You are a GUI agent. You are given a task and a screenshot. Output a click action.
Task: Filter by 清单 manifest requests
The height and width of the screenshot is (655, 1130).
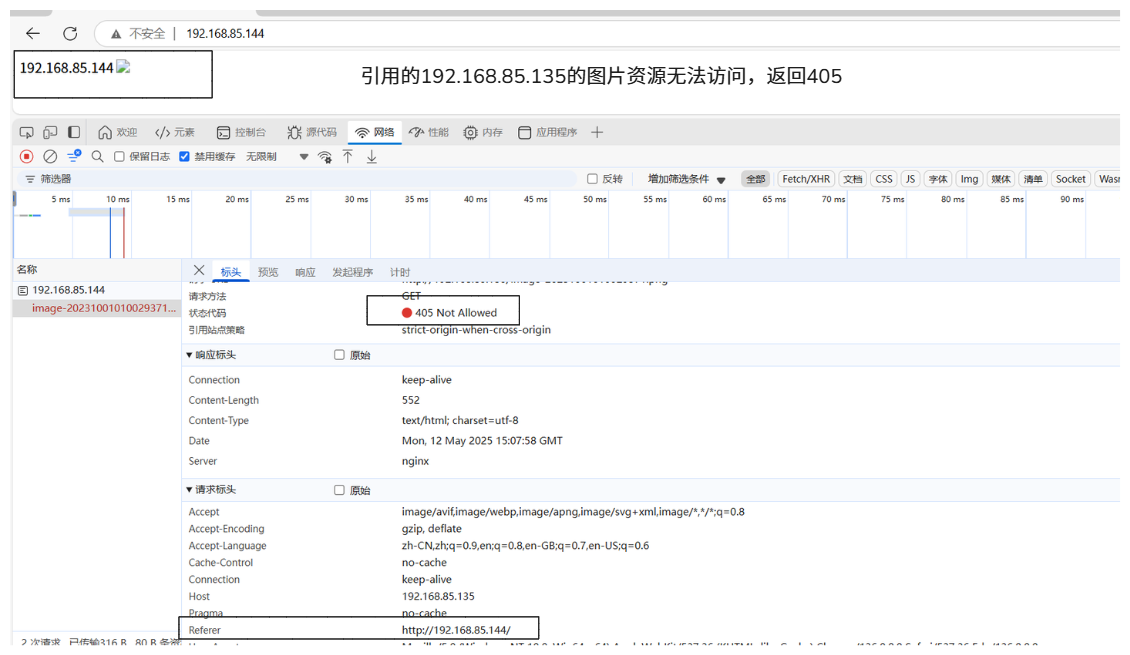pyautogui.click(x=1033, y=179)
